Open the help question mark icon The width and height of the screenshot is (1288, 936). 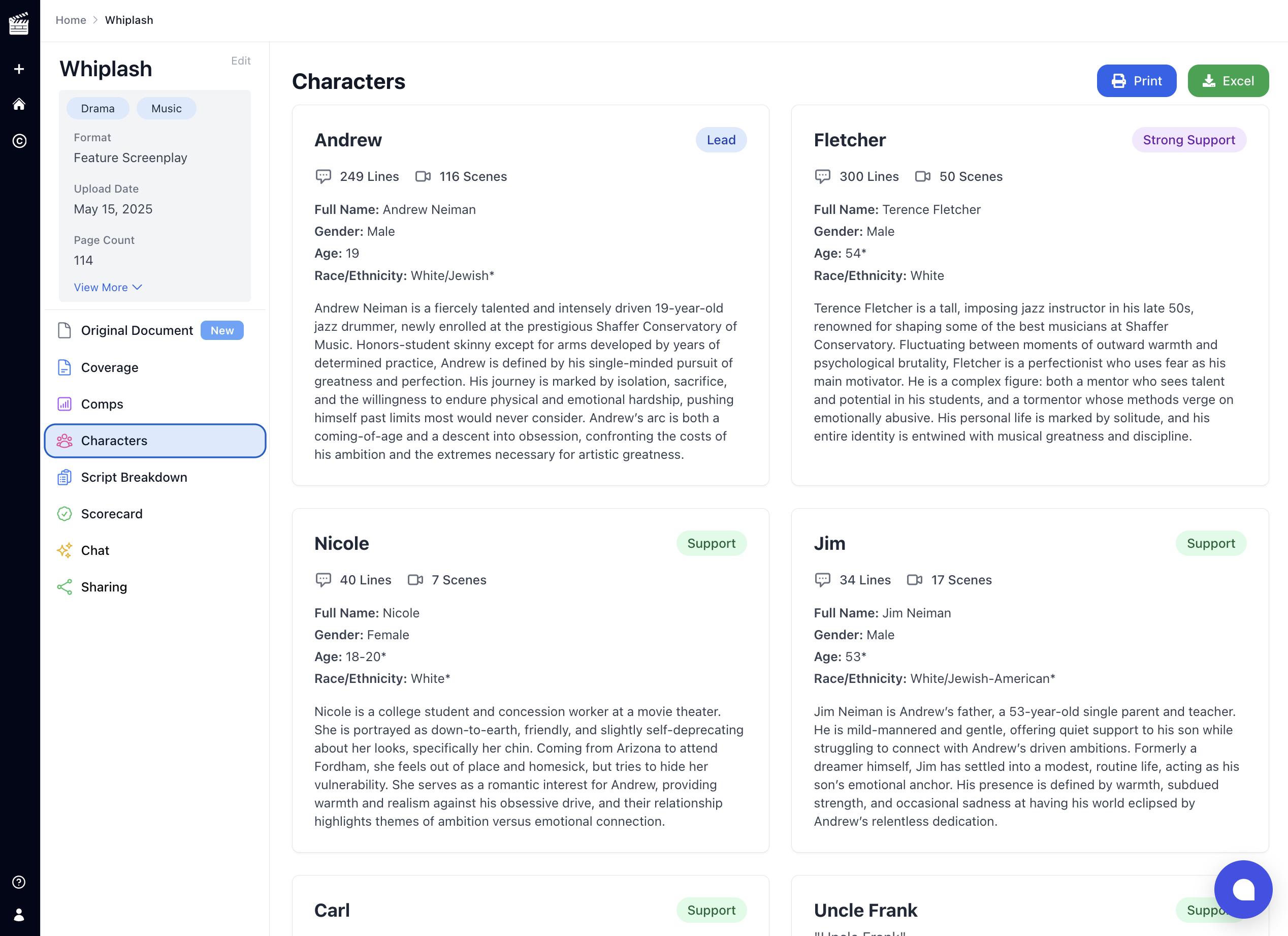click(x=19, y=882)
